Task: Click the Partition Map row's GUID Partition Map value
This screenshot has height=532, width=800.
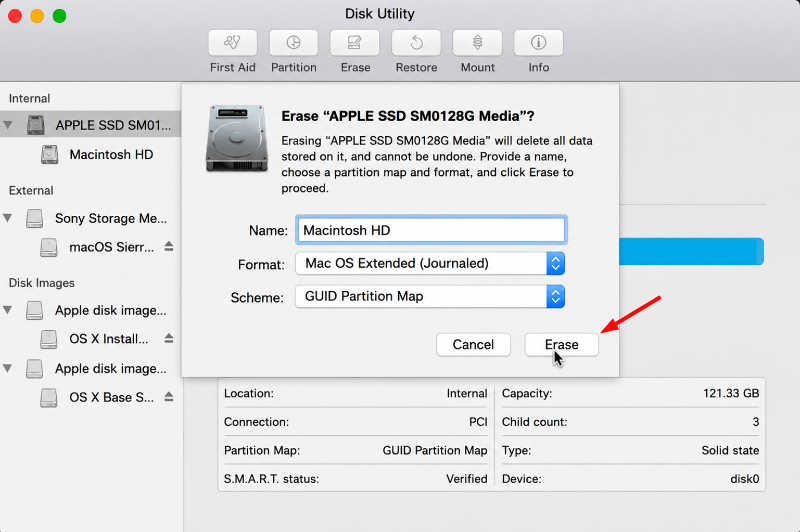Action: 435,450
